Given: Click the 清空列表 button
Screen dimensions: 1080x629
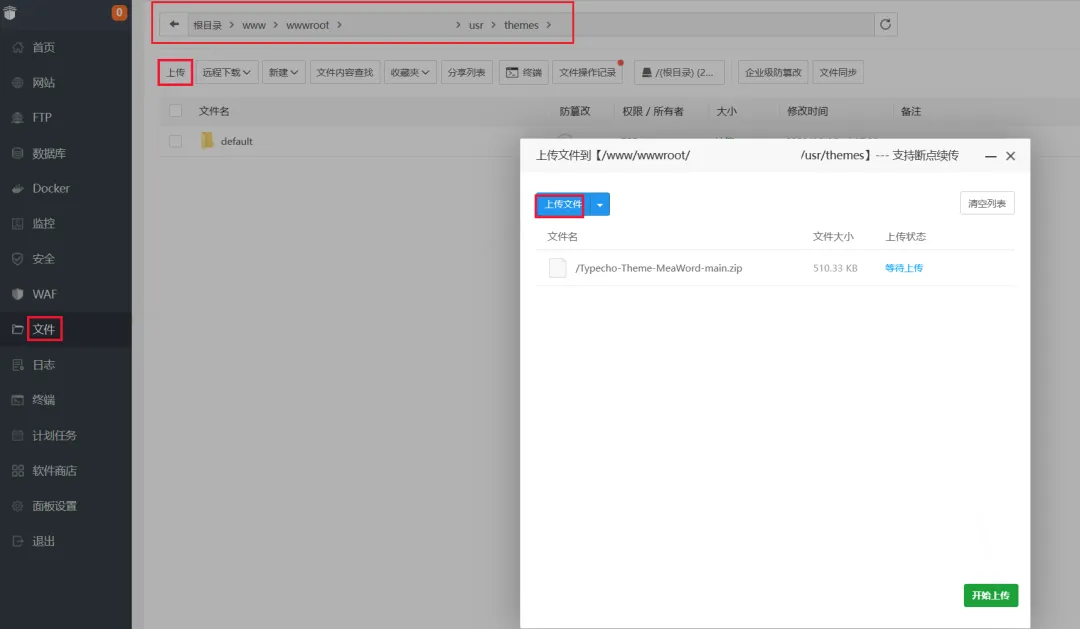Looking at the screenshot, I should (x=987, y=203).
